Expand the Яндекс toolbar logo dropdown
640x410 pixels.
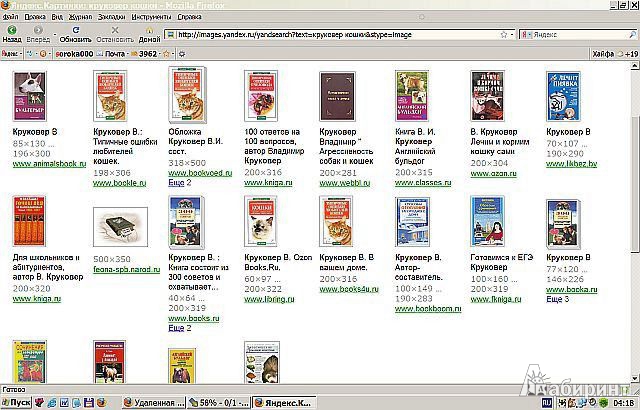tap(11, 54)
